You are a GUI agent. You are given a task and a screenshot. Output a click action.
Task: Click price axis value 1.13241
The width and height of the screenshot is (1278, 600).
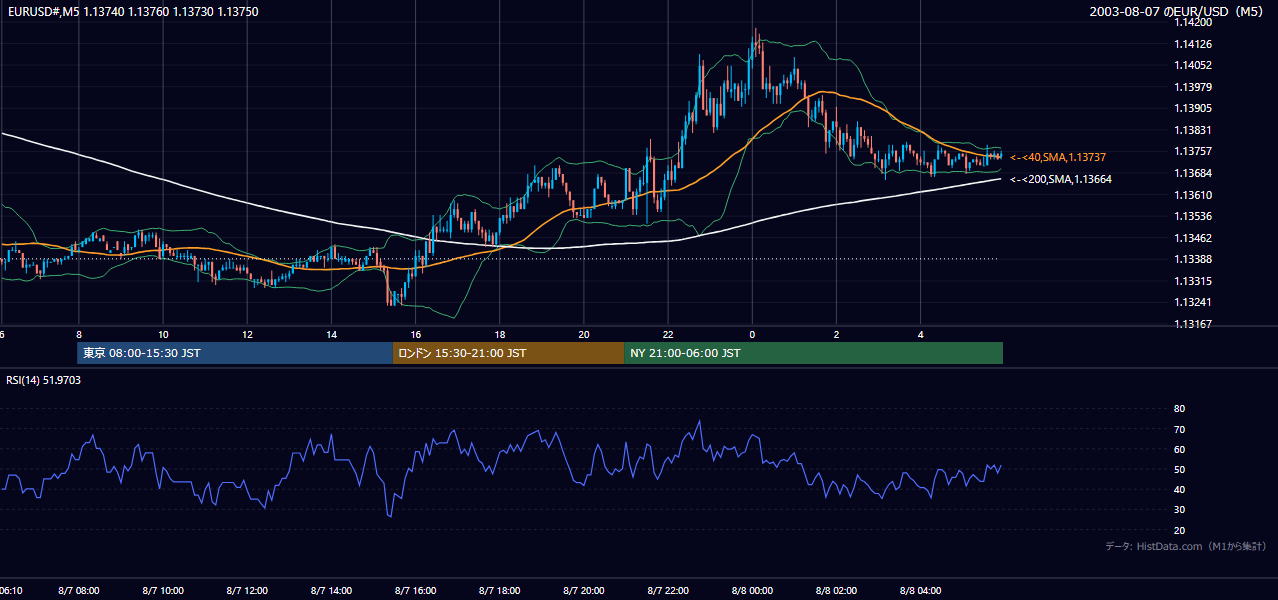tap(1194, 302)
